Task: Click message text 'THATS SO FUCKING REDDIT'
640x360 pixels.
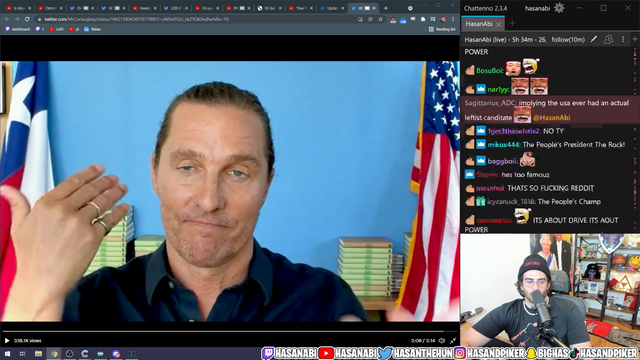Action: click(x=550, y=188)
